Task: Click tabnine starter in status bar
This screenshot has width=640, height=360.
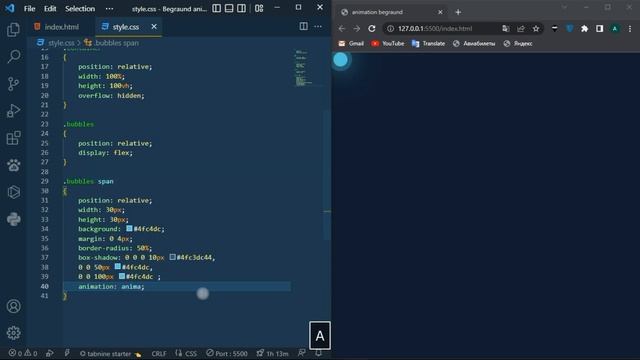Action: point(110,353)
